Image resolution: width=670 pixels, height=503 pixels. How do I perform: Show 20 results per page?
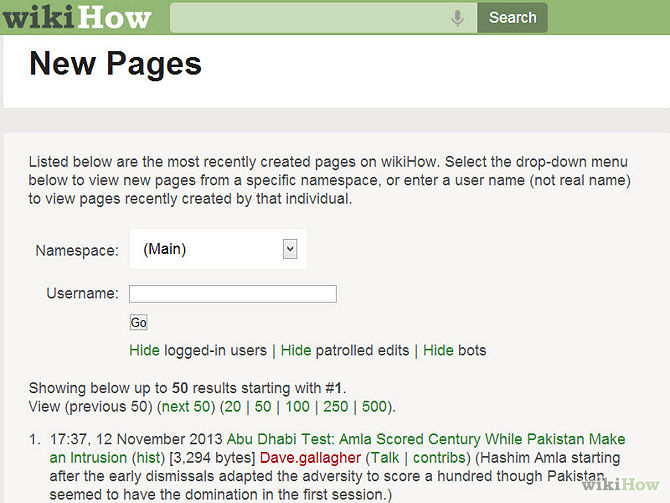pos(232,406)
